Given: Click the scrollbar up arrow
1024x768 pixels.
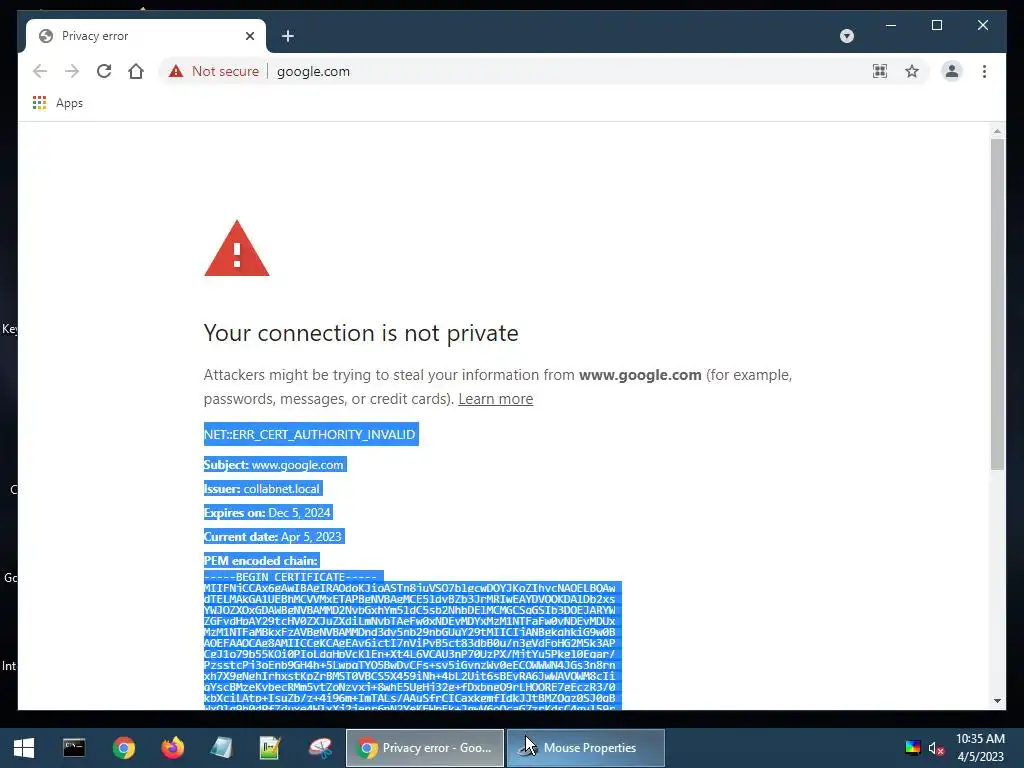Looking at the screenshot, I should click(x=997, y=131).
